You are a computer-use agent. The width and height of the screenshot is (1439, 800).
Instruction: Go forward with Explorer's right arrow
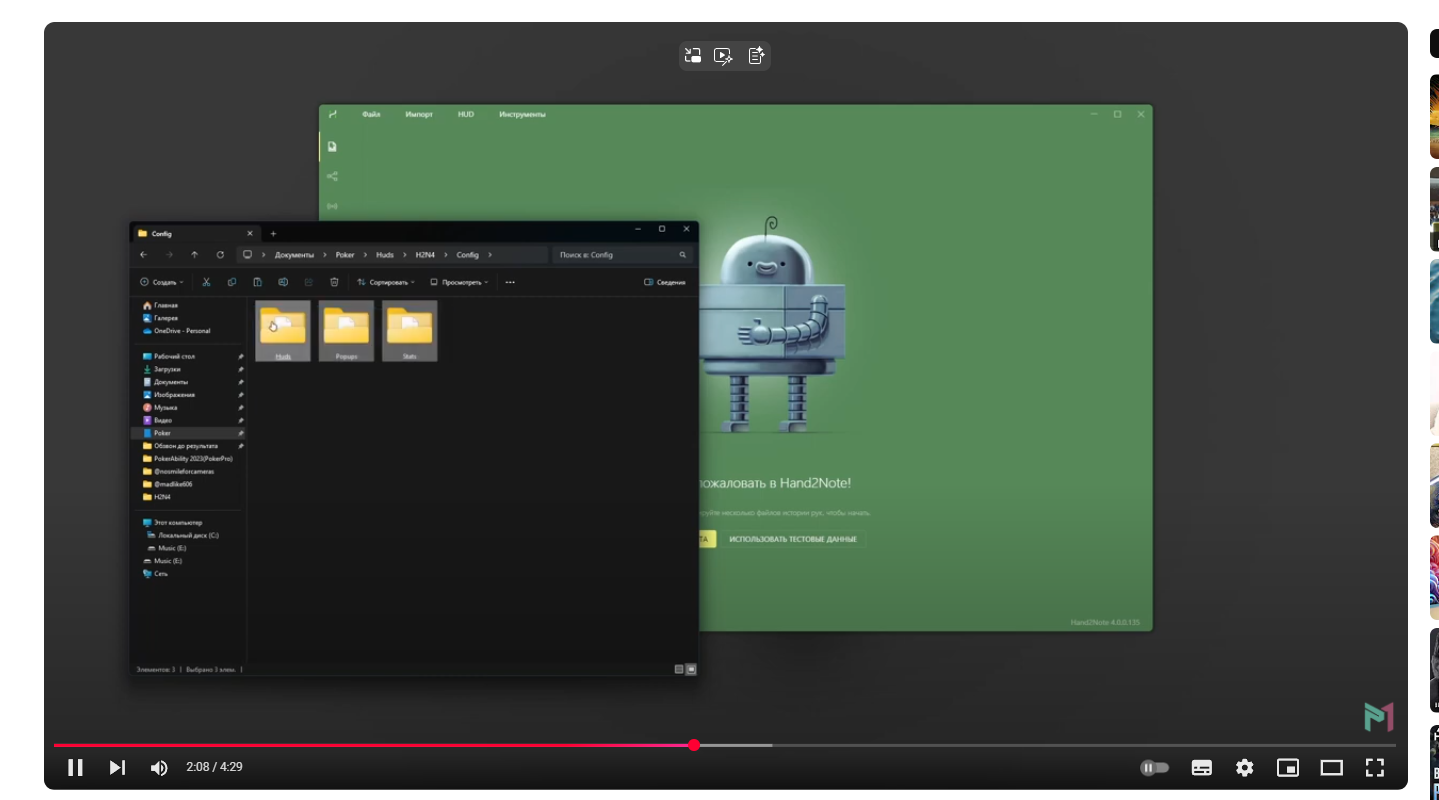(169, 254)
